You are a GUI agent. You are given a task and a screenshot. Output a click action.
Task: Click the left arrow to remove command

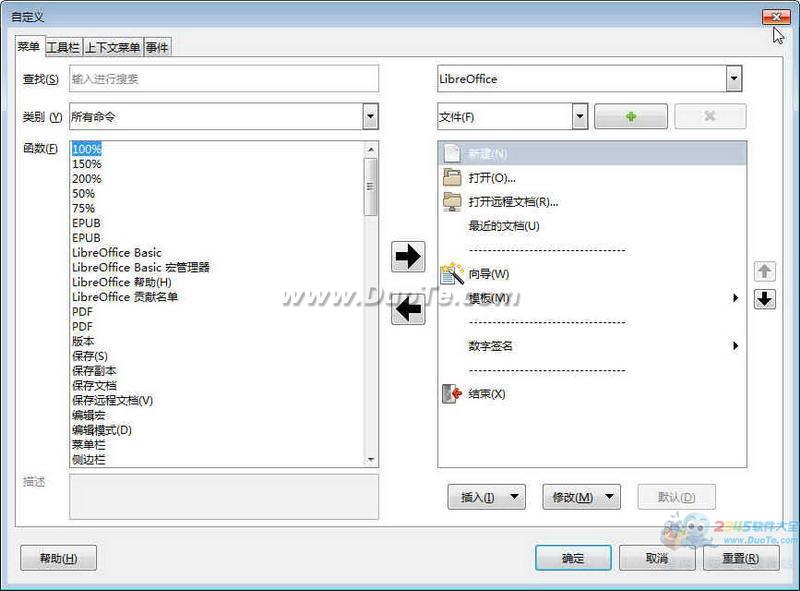(408, 309)
